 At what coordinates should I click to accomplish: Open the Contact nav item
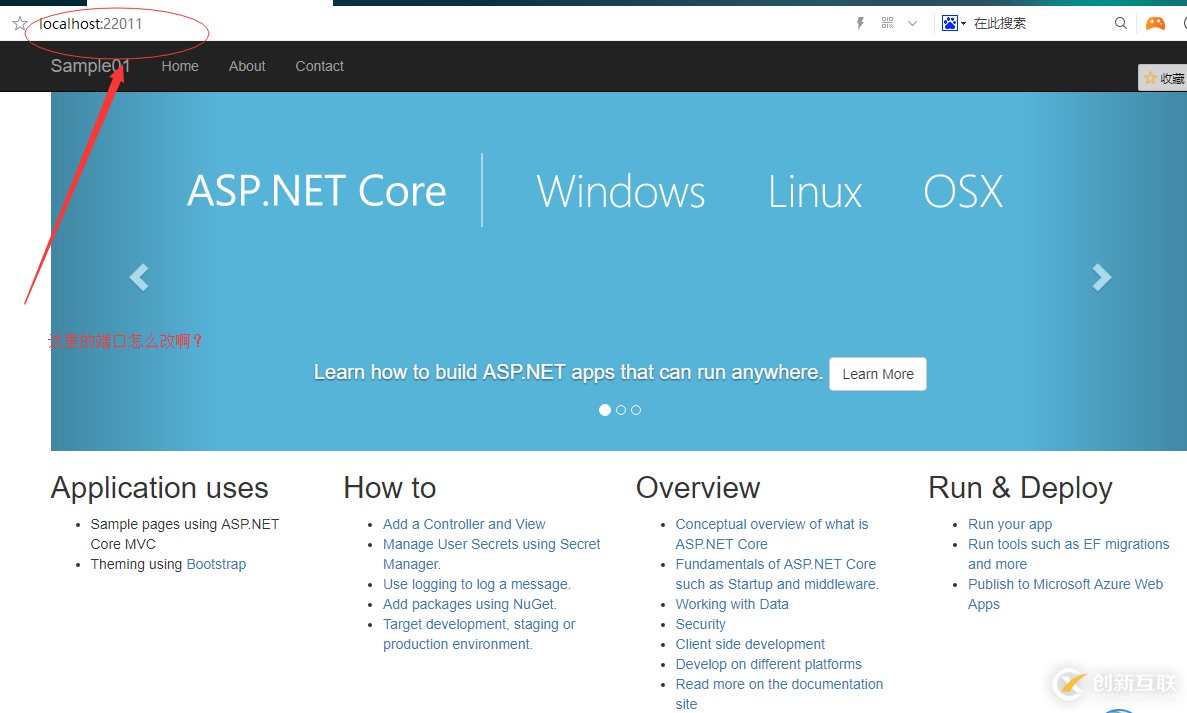(319, 67)
